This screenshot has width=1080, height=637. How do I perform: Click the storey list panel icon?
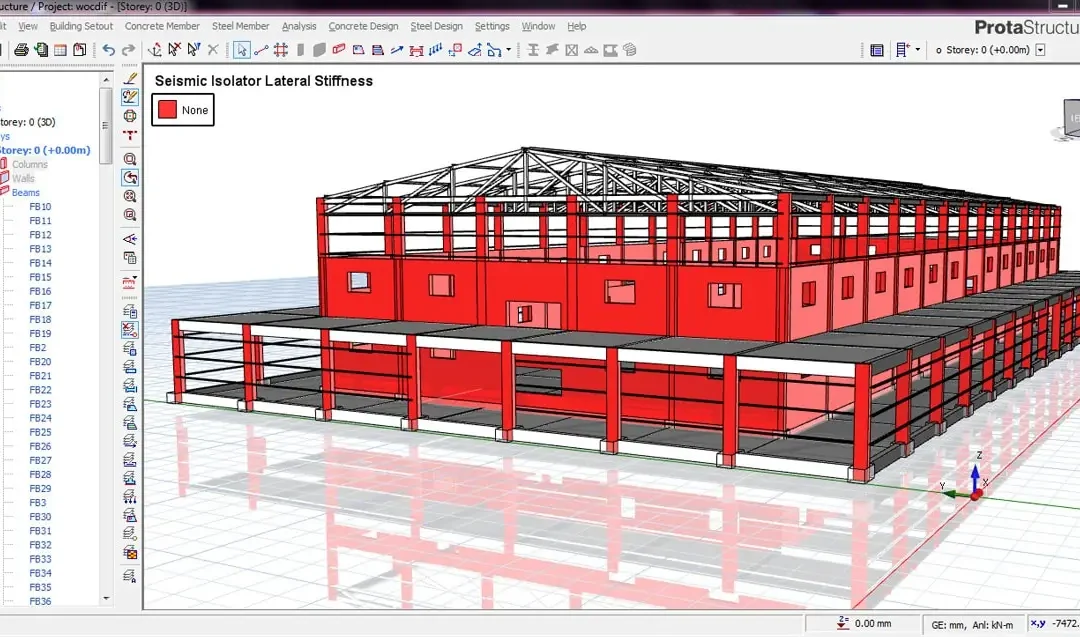tap(877, 50)
